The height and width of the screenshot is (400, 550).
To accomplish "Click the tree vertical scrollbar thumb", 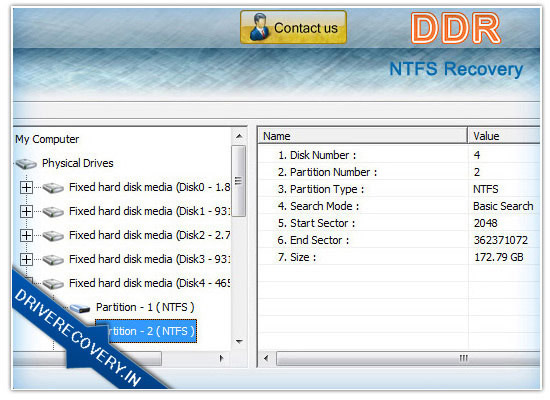I will pos(239,181).
